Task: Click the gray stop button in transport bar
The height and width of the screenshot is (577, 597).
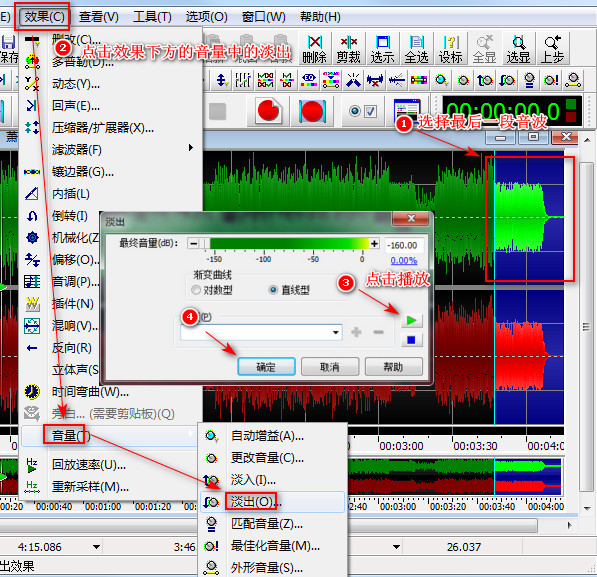Action: click(x=217, y=111)
